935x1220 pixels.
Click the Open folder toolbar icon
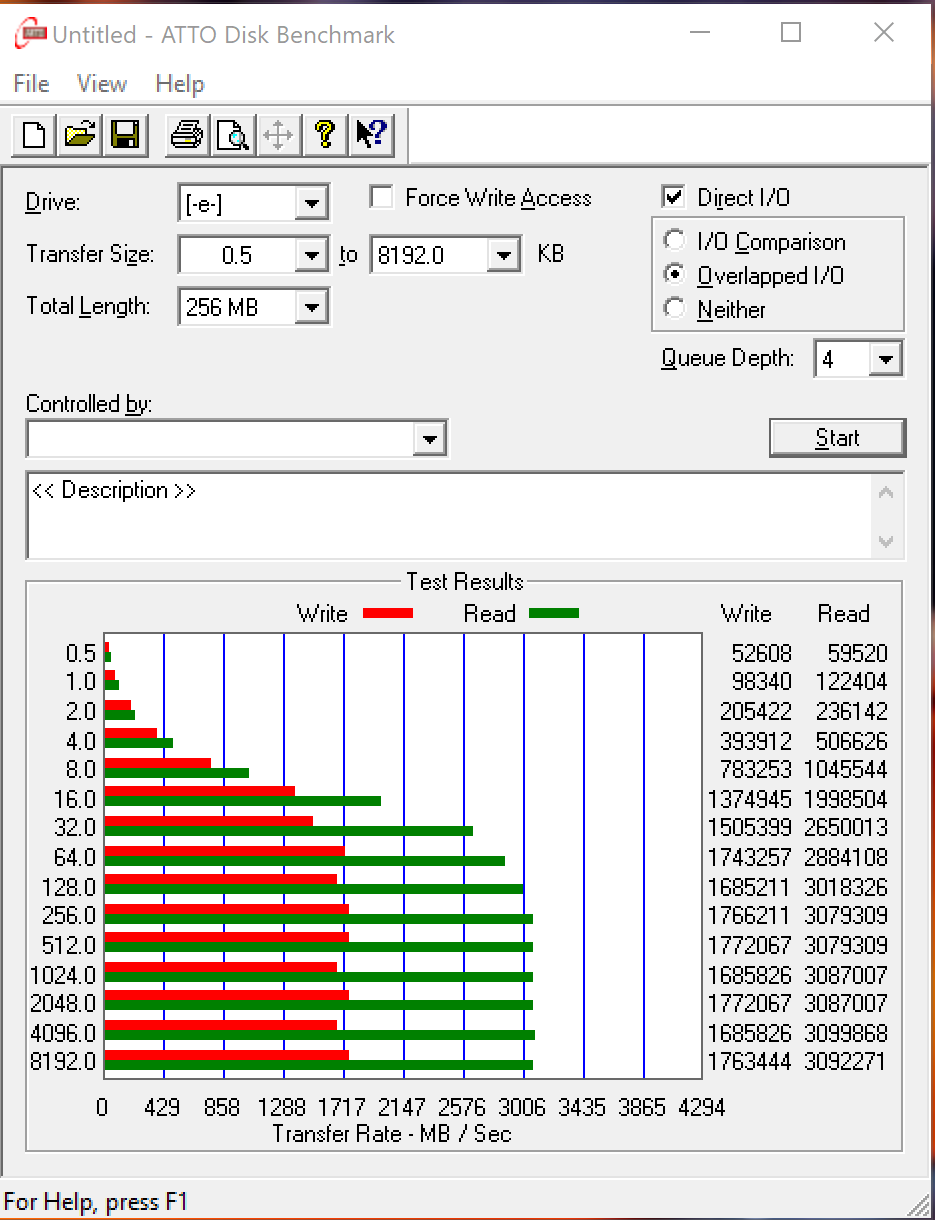(x=79, y=134)
